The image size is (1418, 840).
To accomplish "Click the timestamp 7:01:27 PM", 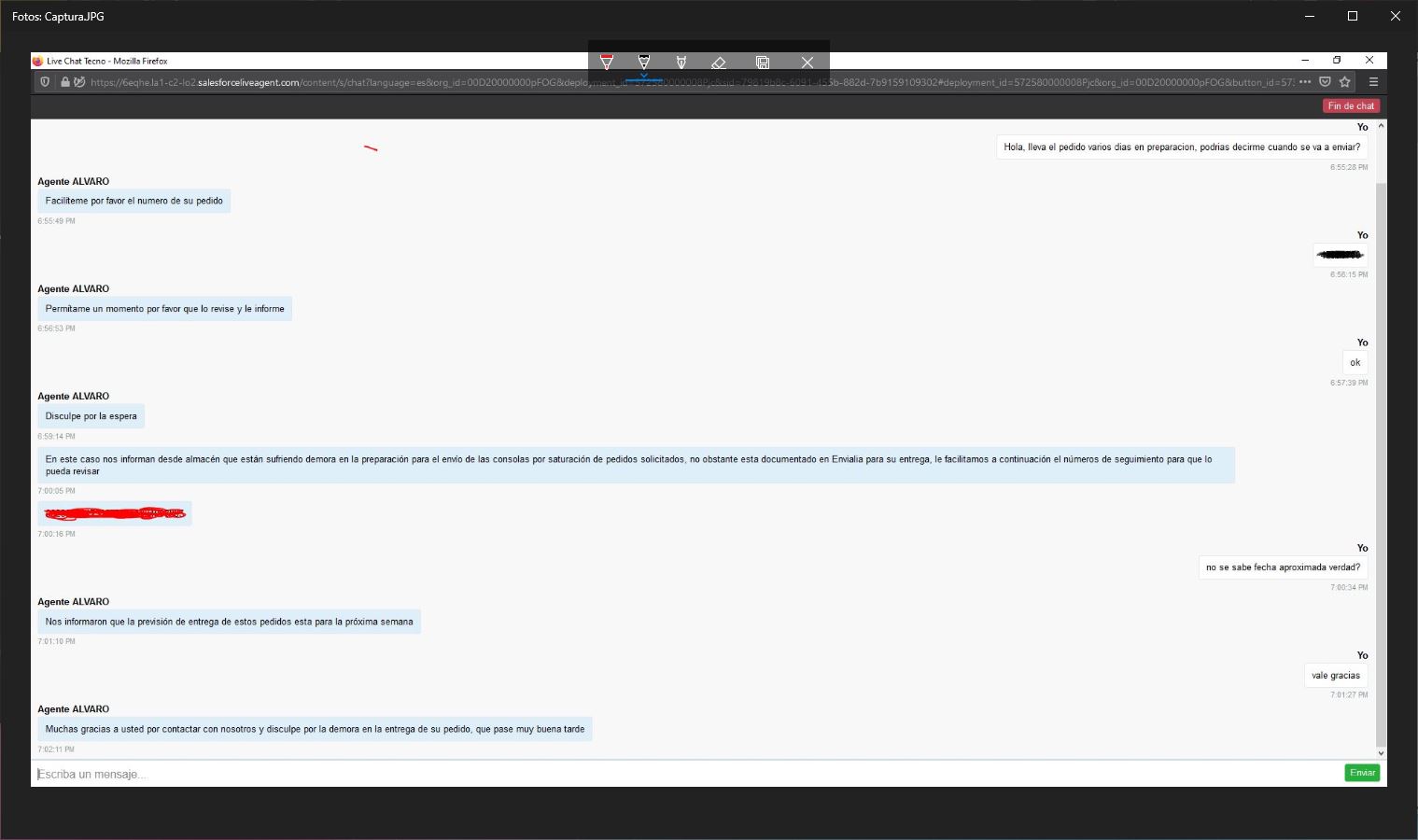I will (1349, 694).
